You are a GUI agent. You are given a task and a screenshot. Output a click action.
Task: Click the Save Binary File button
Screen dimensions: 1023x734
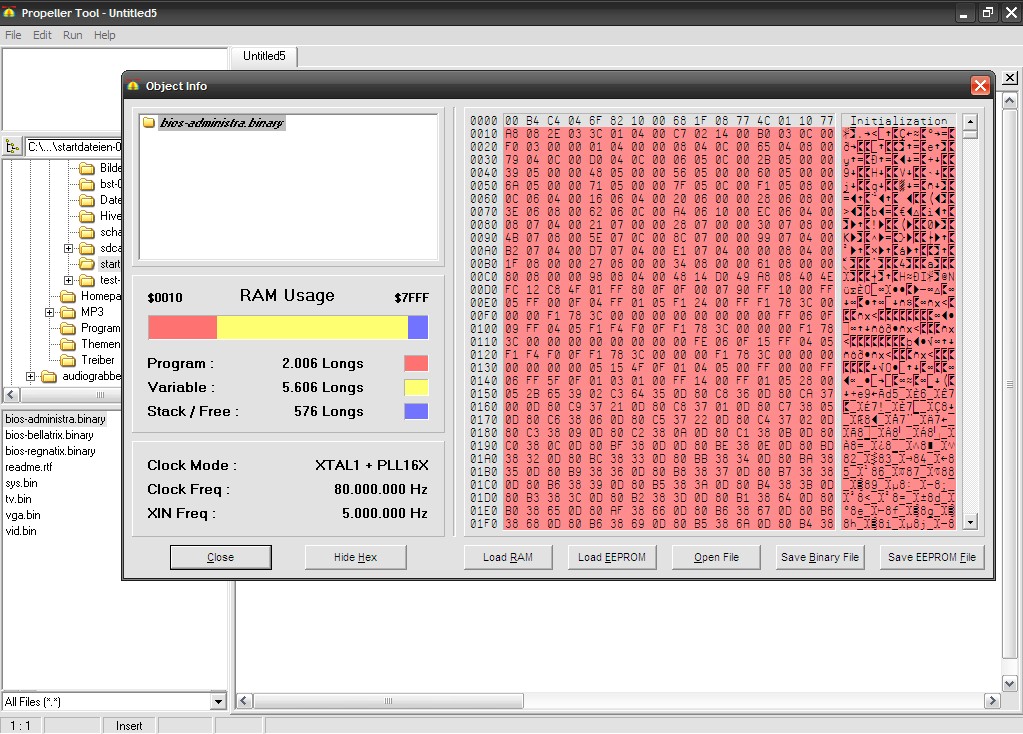tap(820, 557)
